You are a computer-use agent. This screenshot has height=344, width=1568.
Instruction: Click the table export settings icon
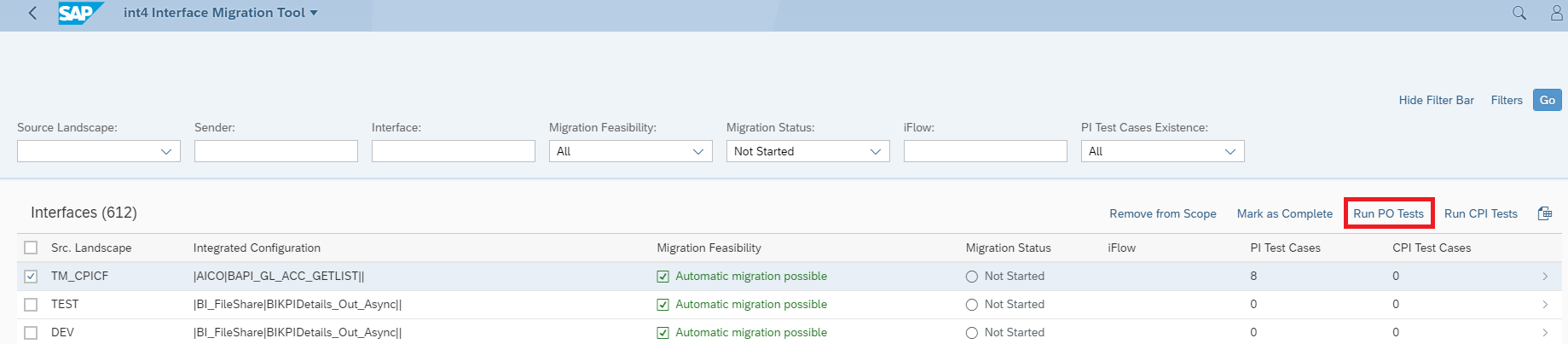tap(1544, 213)
